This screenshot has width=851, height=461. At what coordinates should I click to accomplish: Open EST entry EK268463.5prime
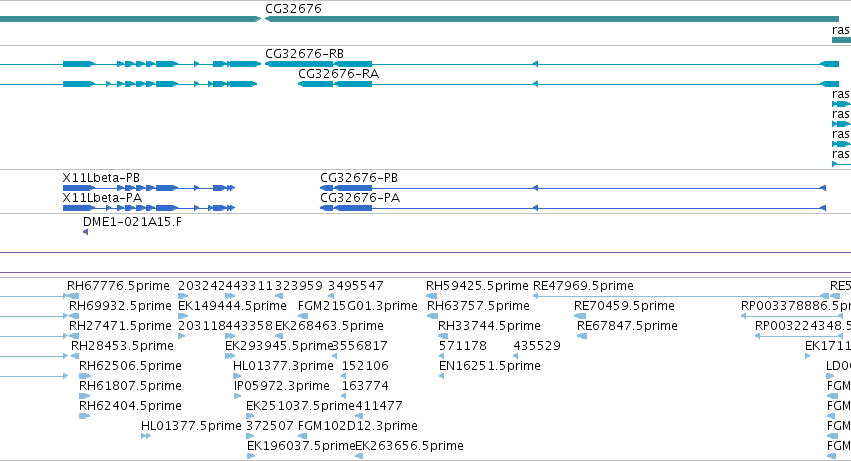click(329, 326)
